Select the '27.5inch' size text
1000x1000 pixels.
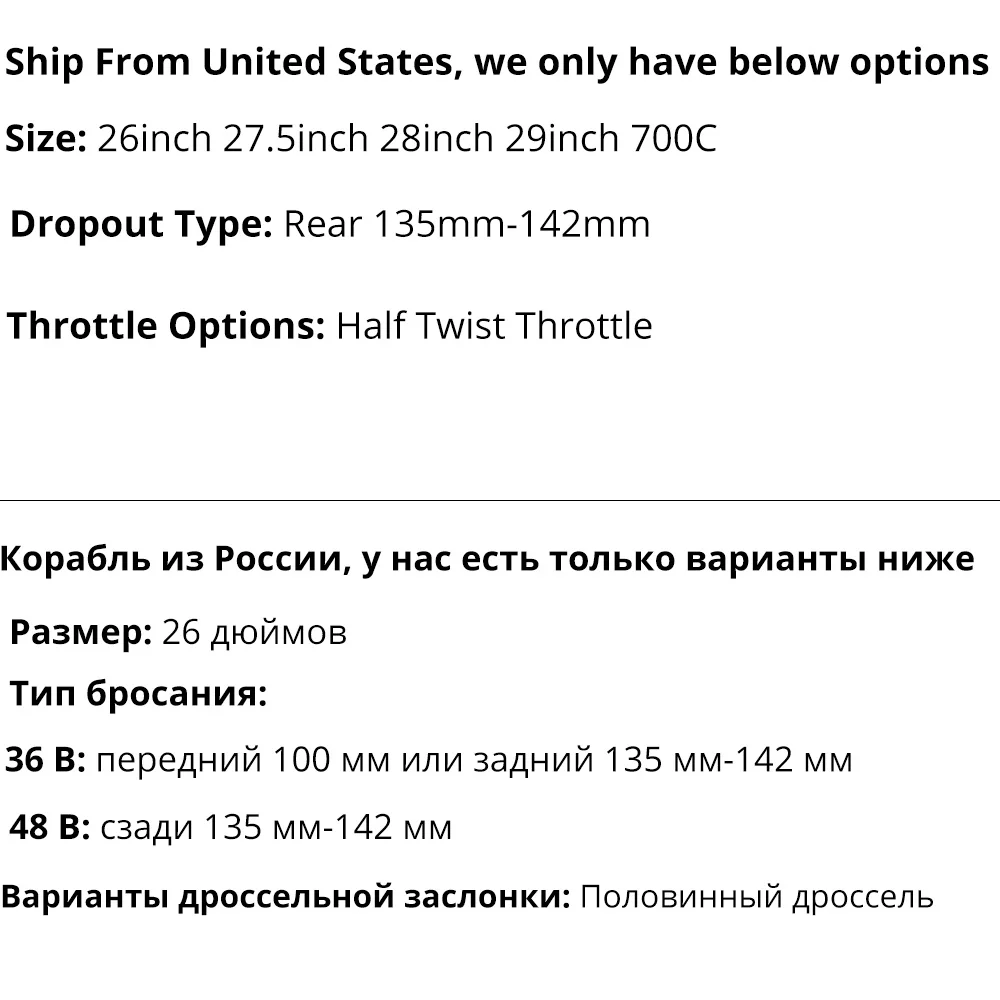point(295,138)
